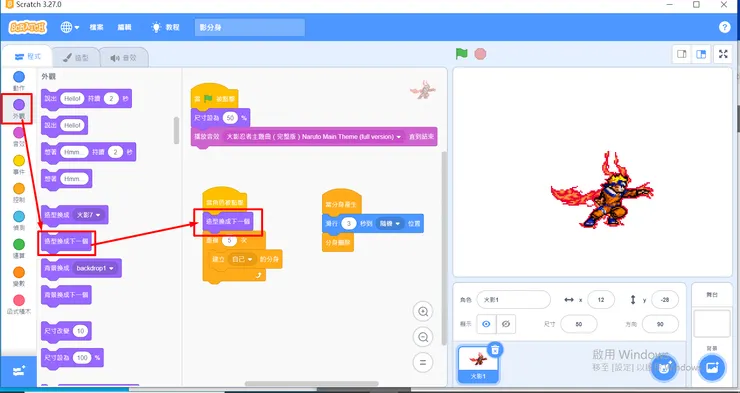Viewport: 740px width, 393px height.
Task: Click the stage backdrop thumbnail
Action: 712,324
